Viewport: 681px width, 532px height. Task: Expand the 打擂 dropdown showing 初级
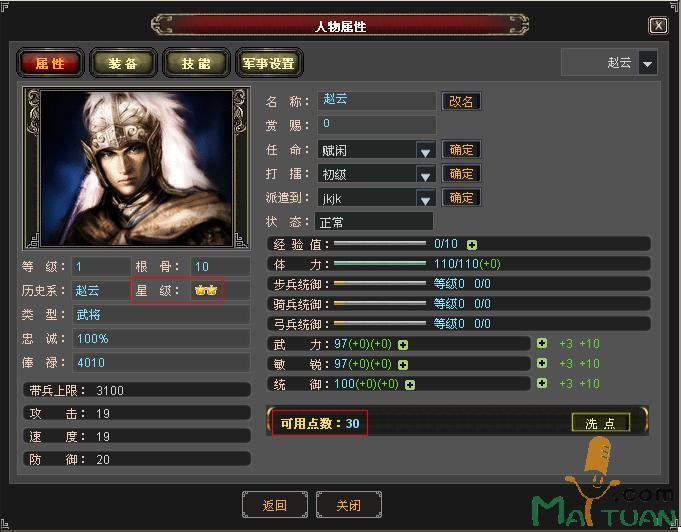pyautogui.click(x=425, y=175)
